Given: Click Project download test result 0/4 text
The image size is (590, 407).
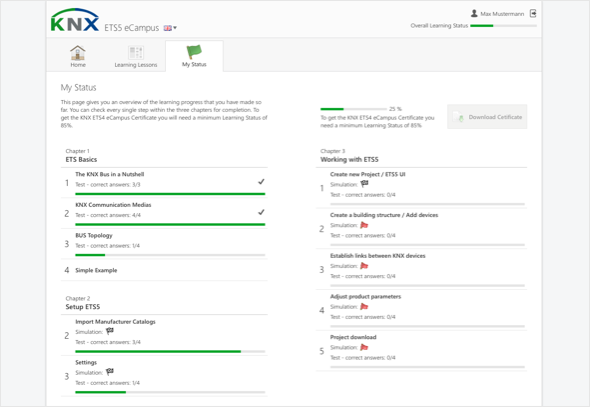Looking at the screenshot, I should 363,357.
